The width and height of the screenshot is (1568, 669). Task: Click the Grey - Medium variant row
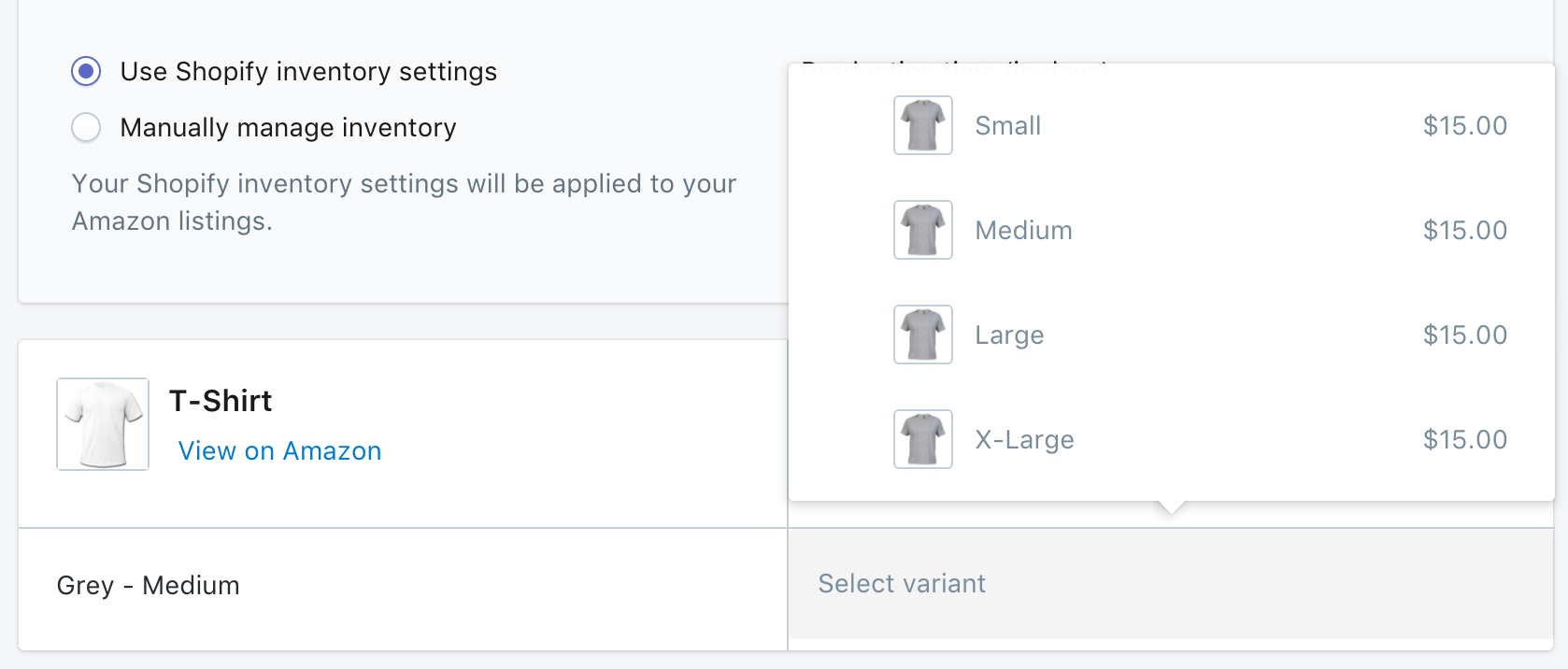[149, 586]
